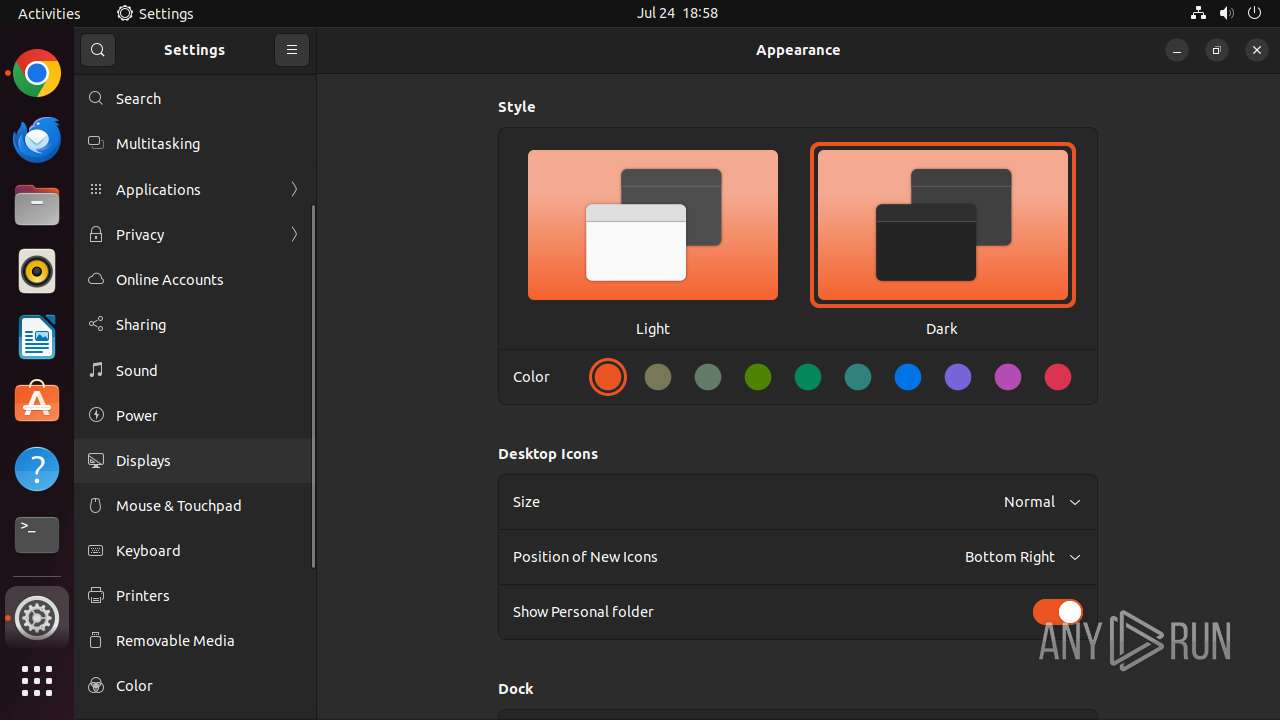Toggle Show Personal folder switch

[x=1057, y=612]
